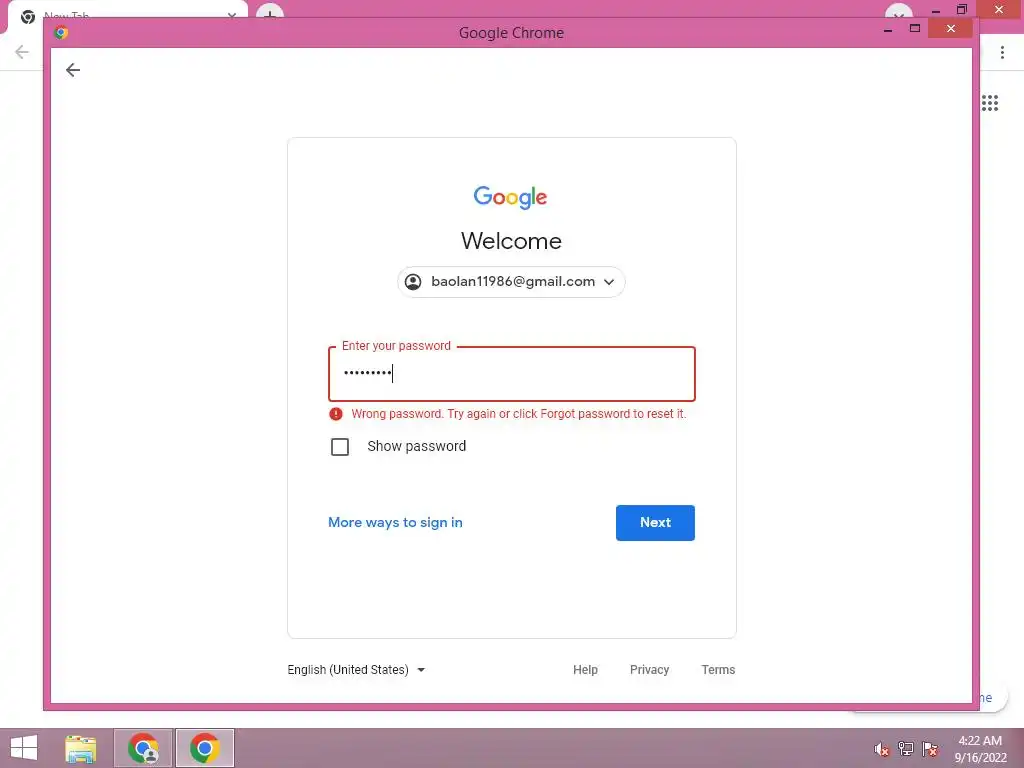Image resolution: width=1024 pixels, height=768 pixels.
Task: Focus the Enter your password field
Action: (x=511, y=374)
